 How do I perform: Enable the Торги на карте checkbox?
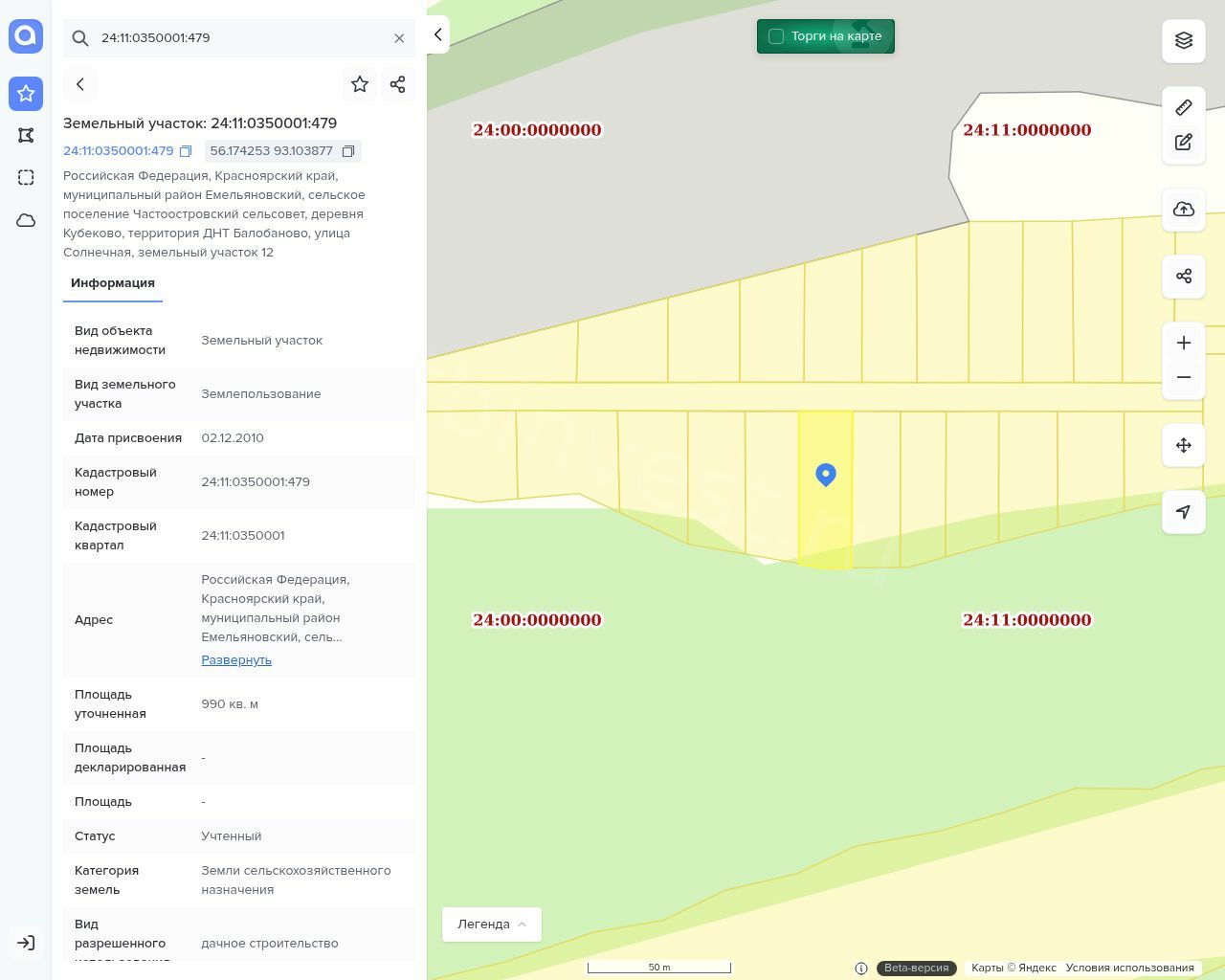(776, 36)
